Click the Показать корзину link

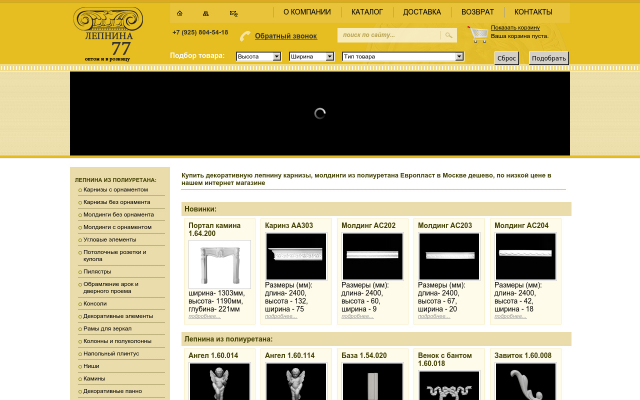pyautogui.click(x=515, y=28)
